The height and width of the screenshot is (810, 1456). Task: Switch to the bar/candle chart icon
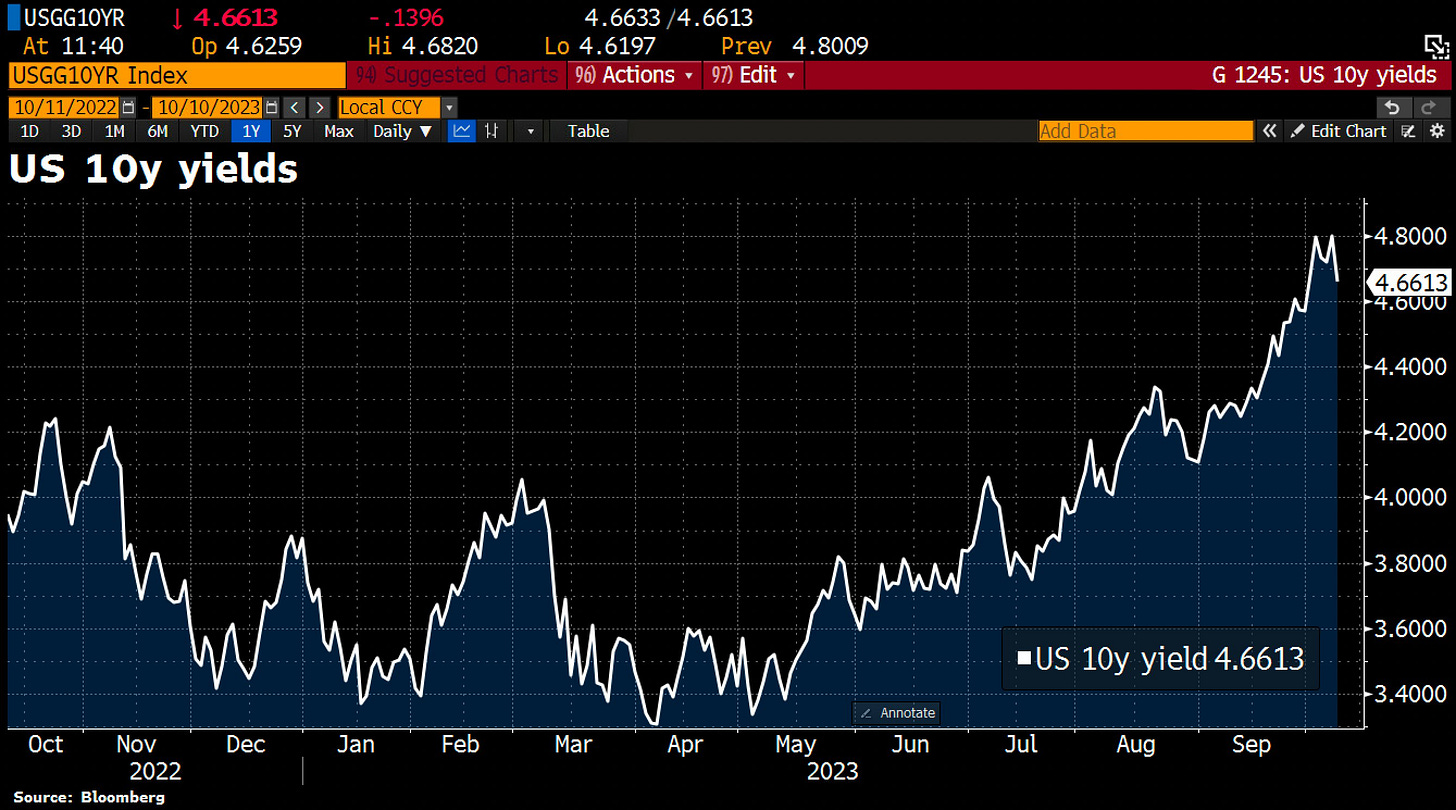(x=491, y=131)
